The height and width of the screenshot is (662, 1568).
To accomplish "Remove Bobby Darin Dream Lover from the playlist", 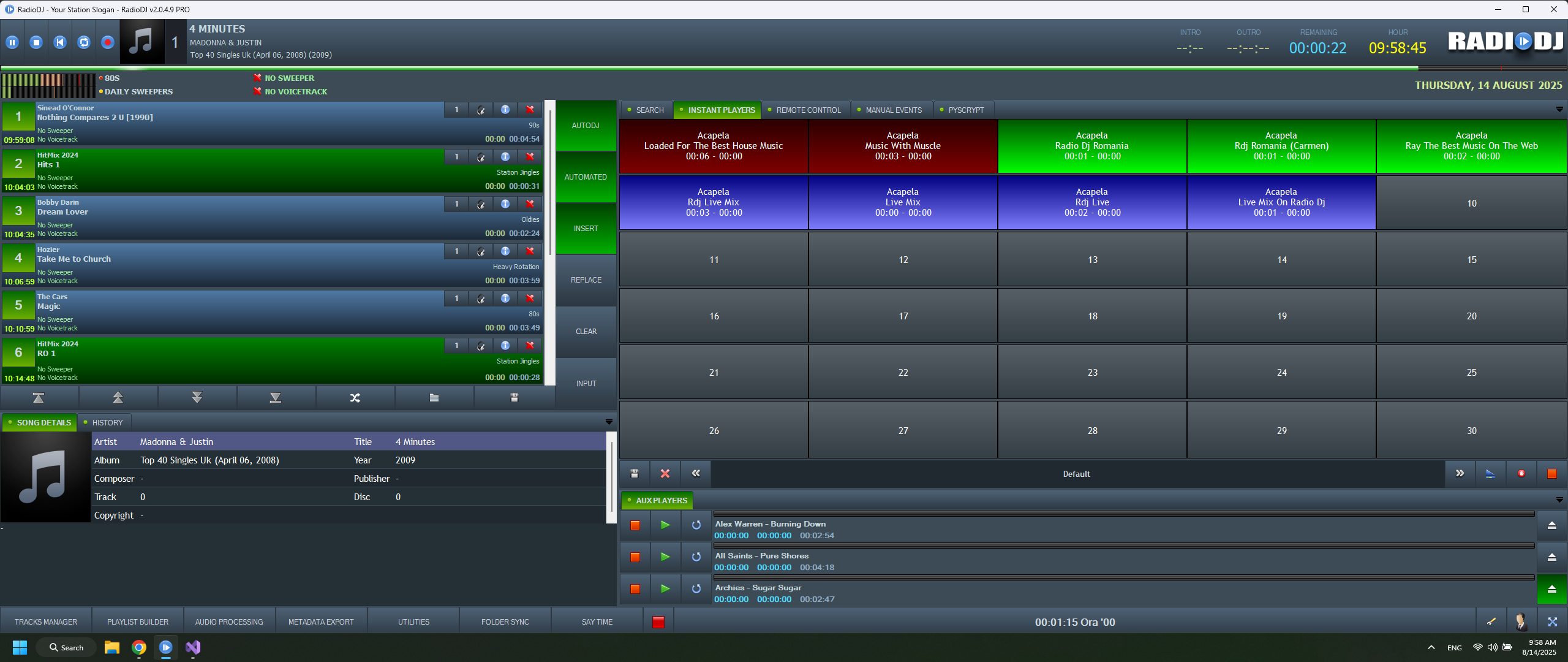I will pos(530,204).
